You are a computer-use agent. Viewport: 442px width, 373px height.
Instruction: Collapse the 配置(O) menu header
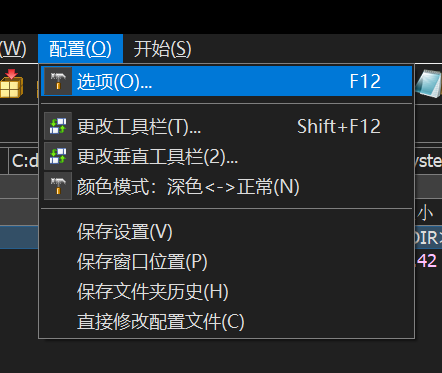tap(80, 49)
